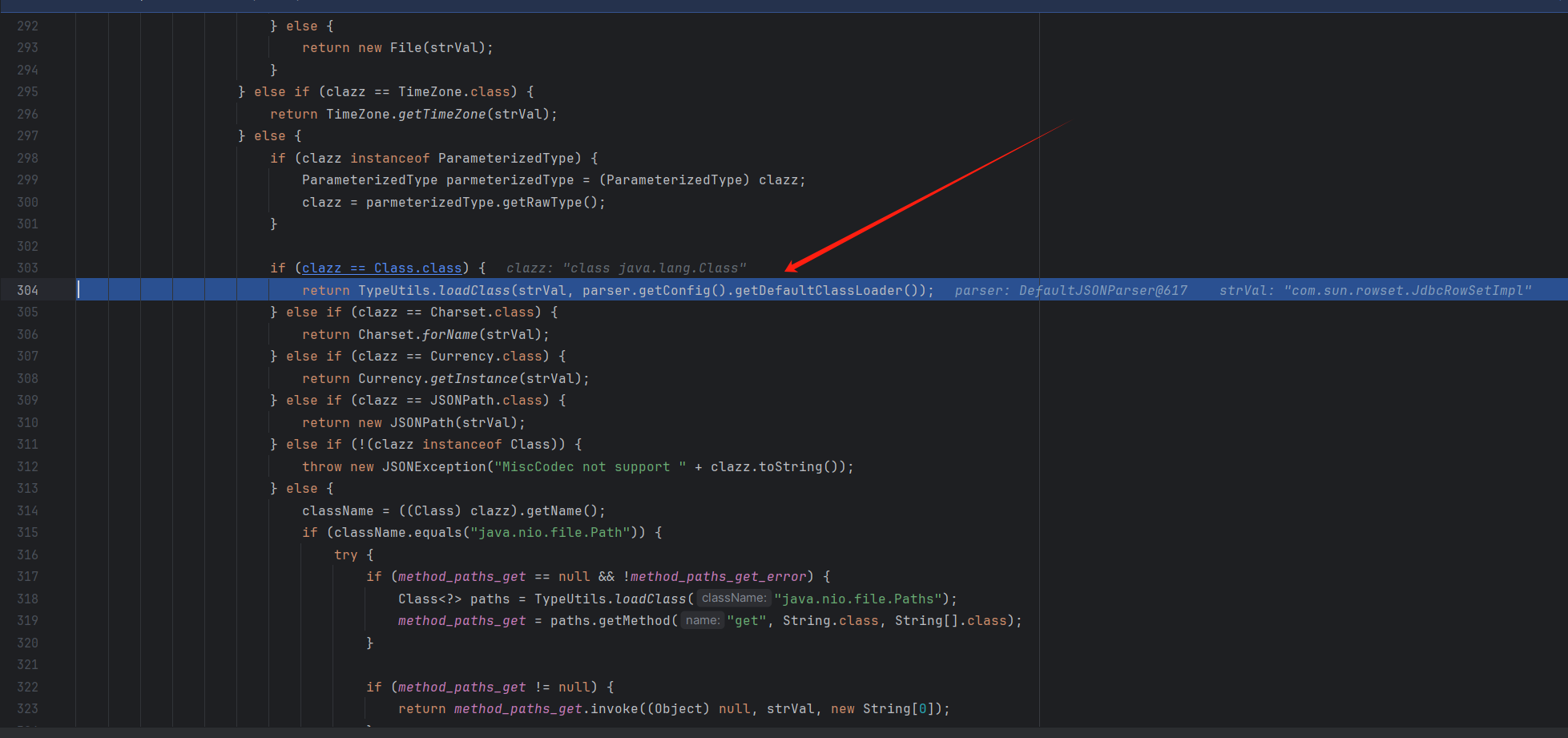Click the 'className:' parameter hint on line 318
The height and width of the screenshot is (738, 1568).
pos(734,598)
